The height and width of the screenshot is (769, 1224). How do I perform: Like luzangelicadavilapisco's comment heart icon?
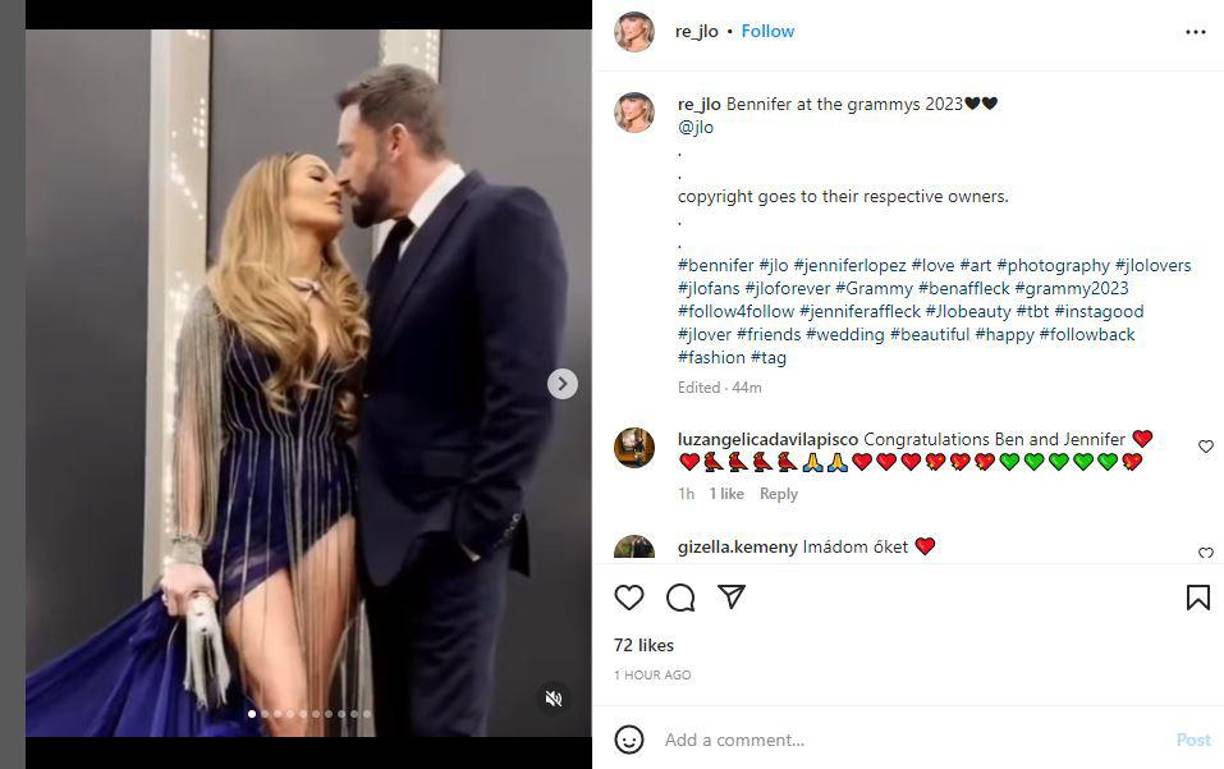click(x=1205, y=447)
